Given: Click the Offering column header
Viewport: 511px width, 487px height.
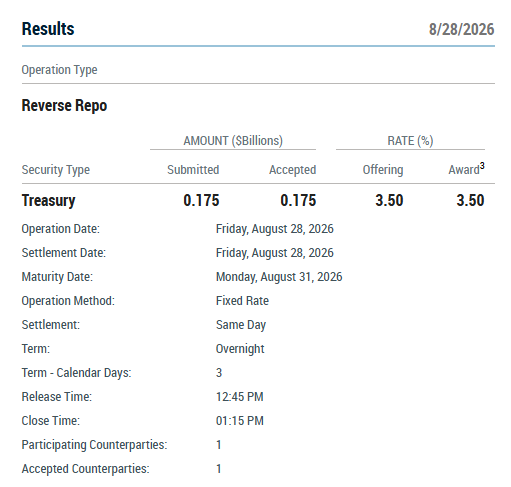Looking at the screenshot, I should (383, 170).
